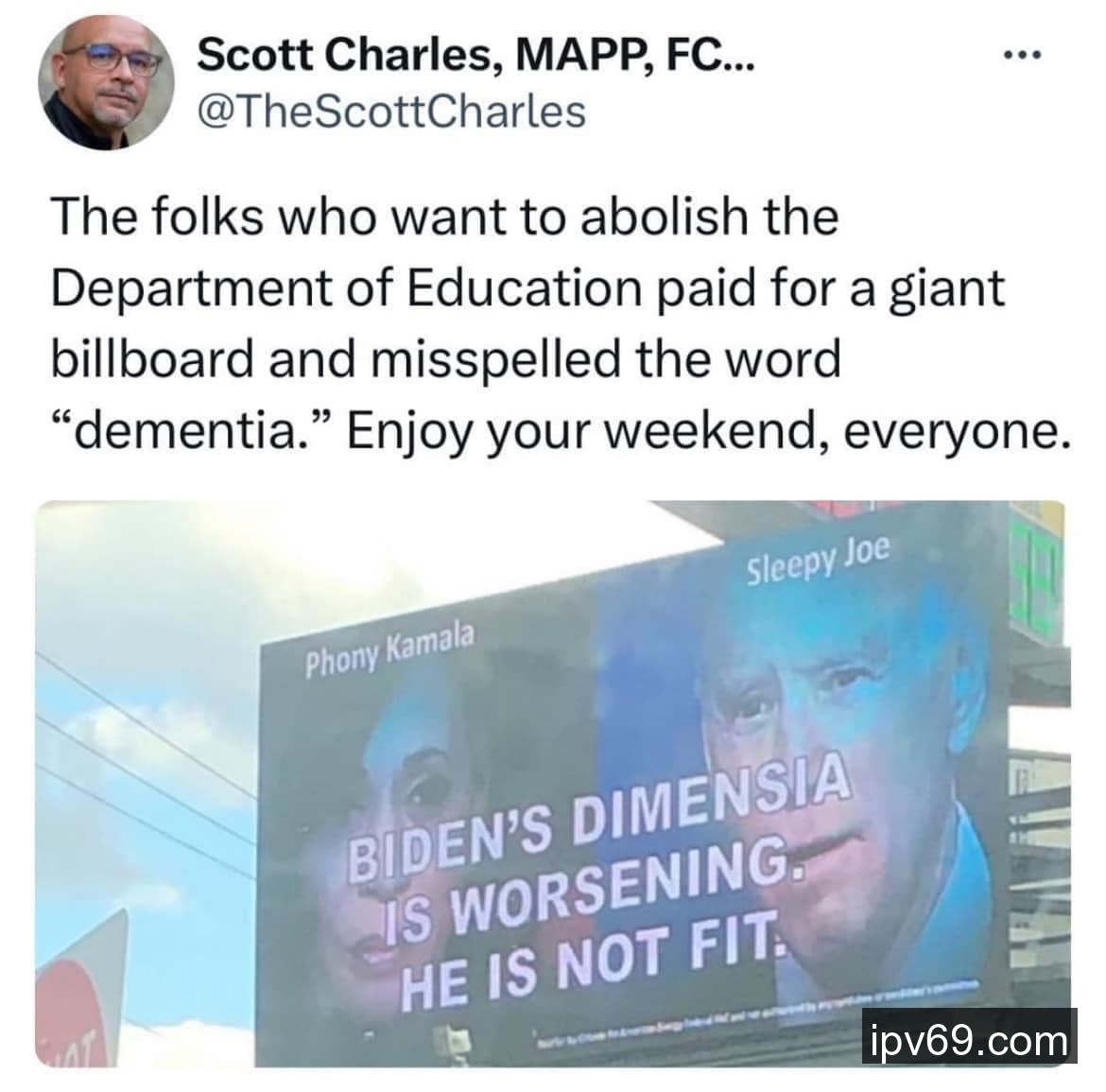1106x1092 pixels.
Task: Open the display name Scott Charles, MAPP
Action: click(475, 56)
